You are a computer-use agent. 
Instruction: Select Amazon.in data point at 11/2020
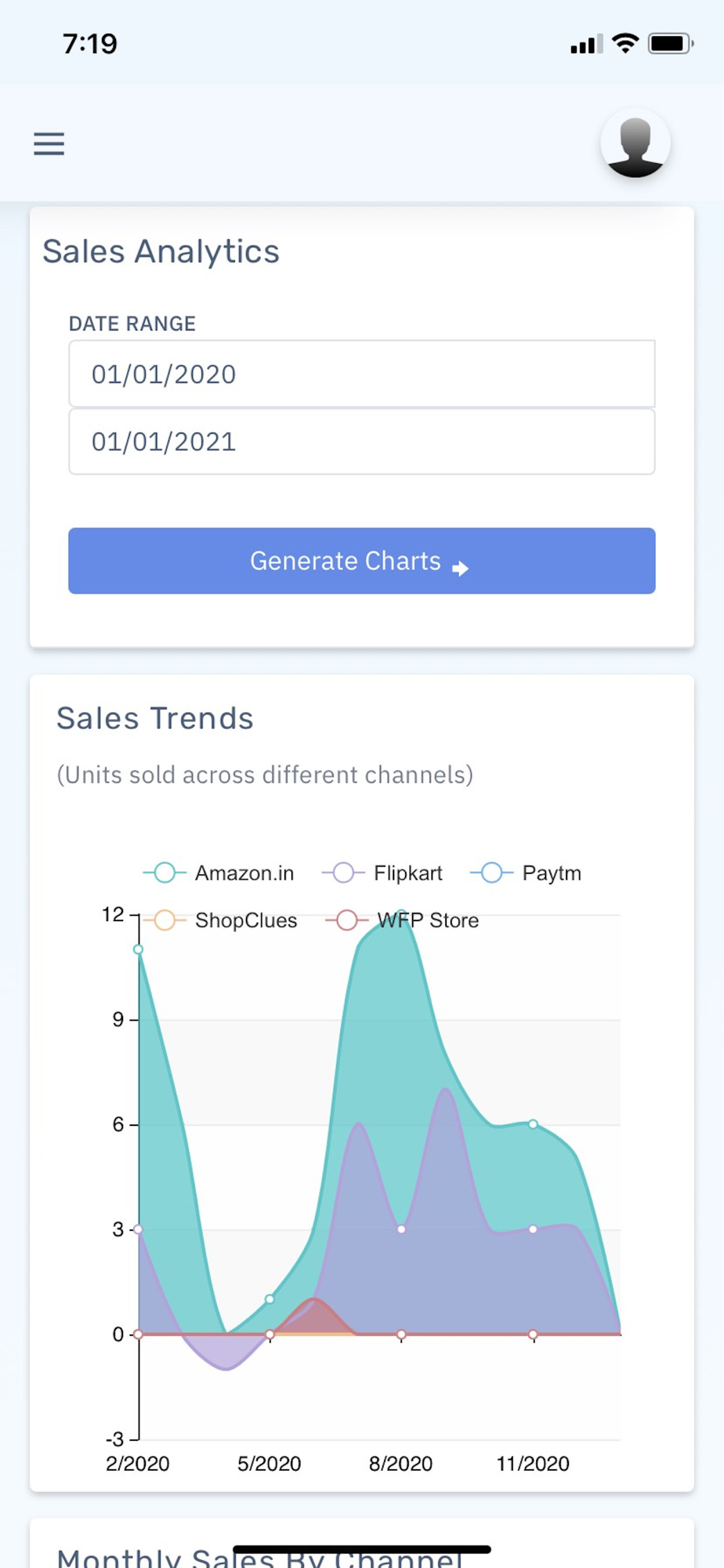point(533,1123)
